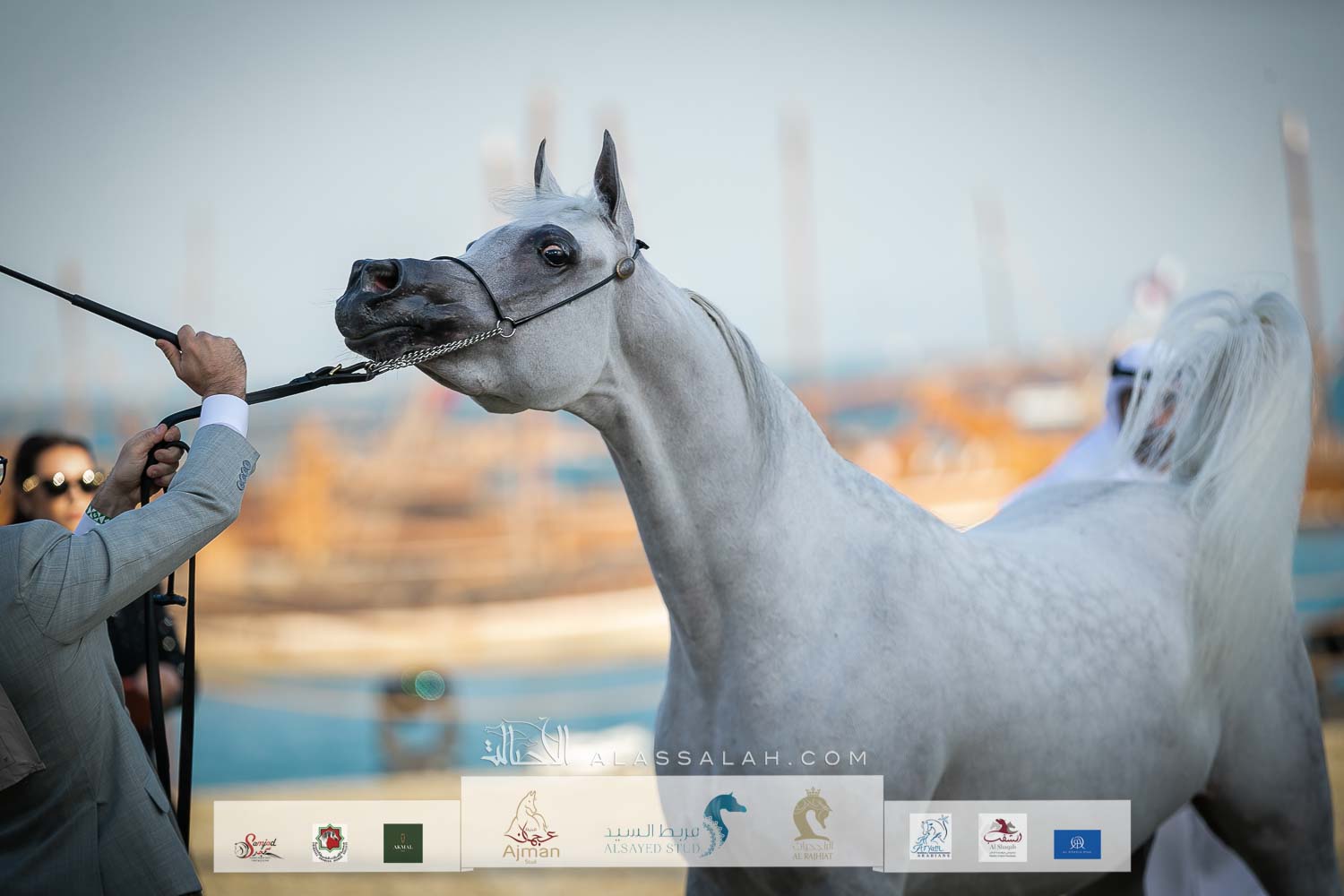The width and height of the screenshot is (1344, 896).
Task: Open the red and green emblem logo
Action: pyautogui.click(x=330, y=843)
